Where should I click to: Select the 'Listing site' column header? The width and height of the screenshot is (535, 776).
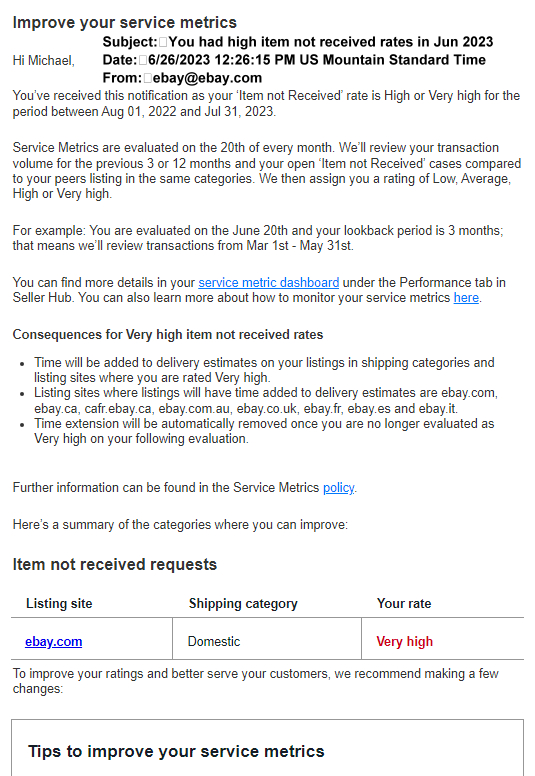tap(59, 603)
